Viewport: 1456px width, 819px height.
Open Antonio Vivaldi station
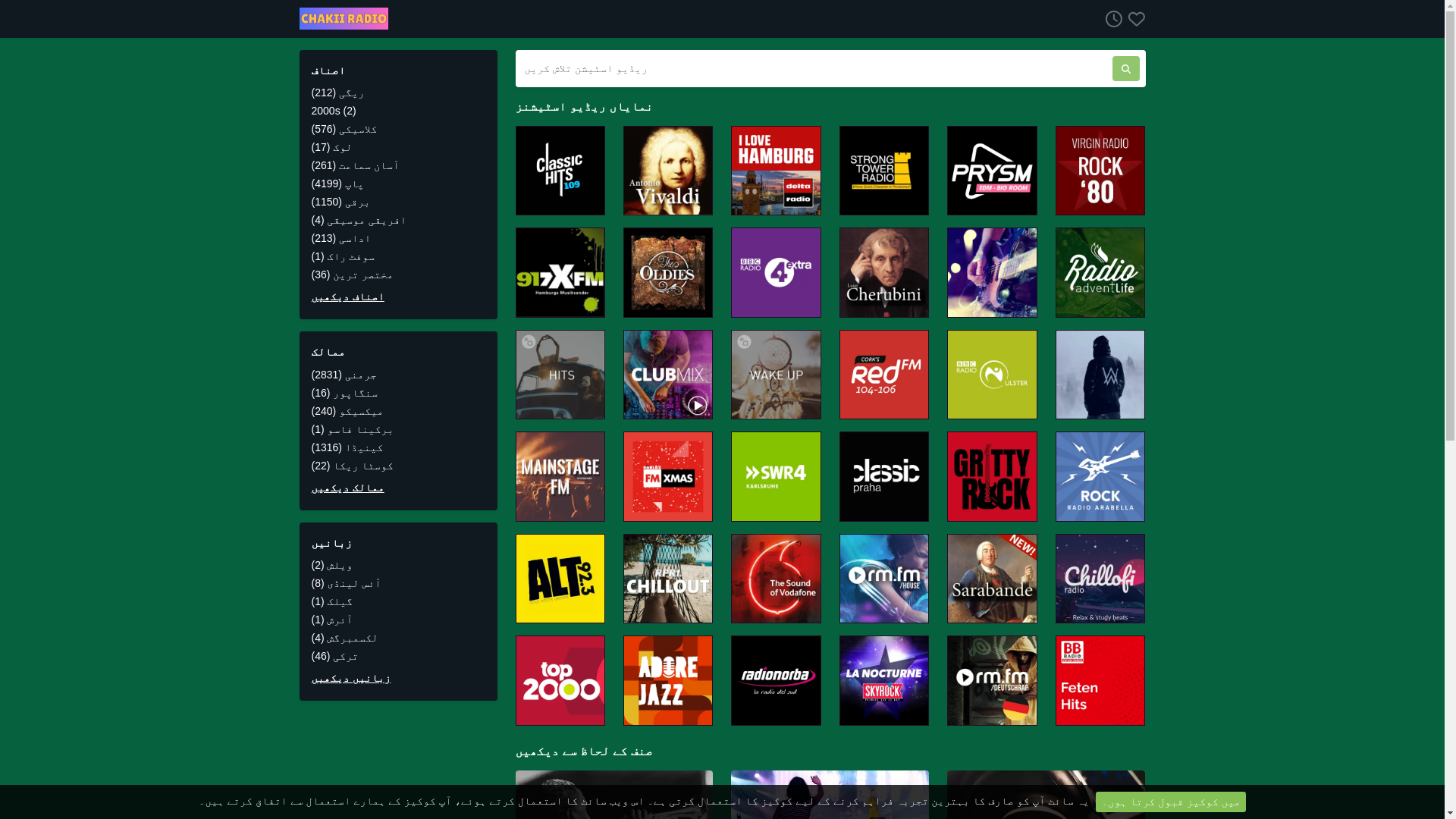[668, 171]
